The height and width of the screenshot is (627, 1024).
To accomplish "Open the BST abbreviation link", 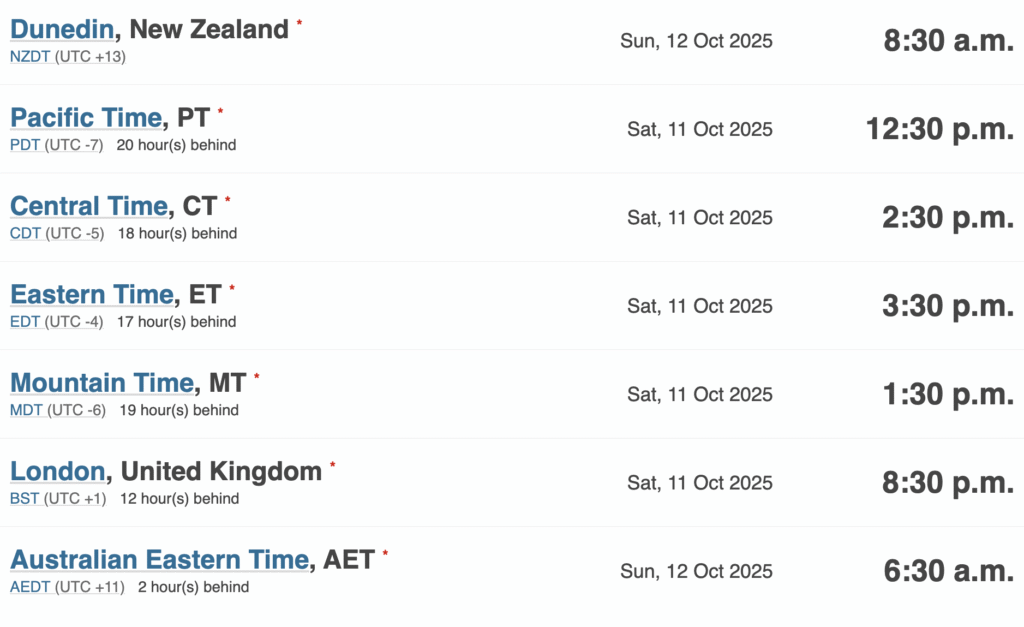I will point(25,498).
